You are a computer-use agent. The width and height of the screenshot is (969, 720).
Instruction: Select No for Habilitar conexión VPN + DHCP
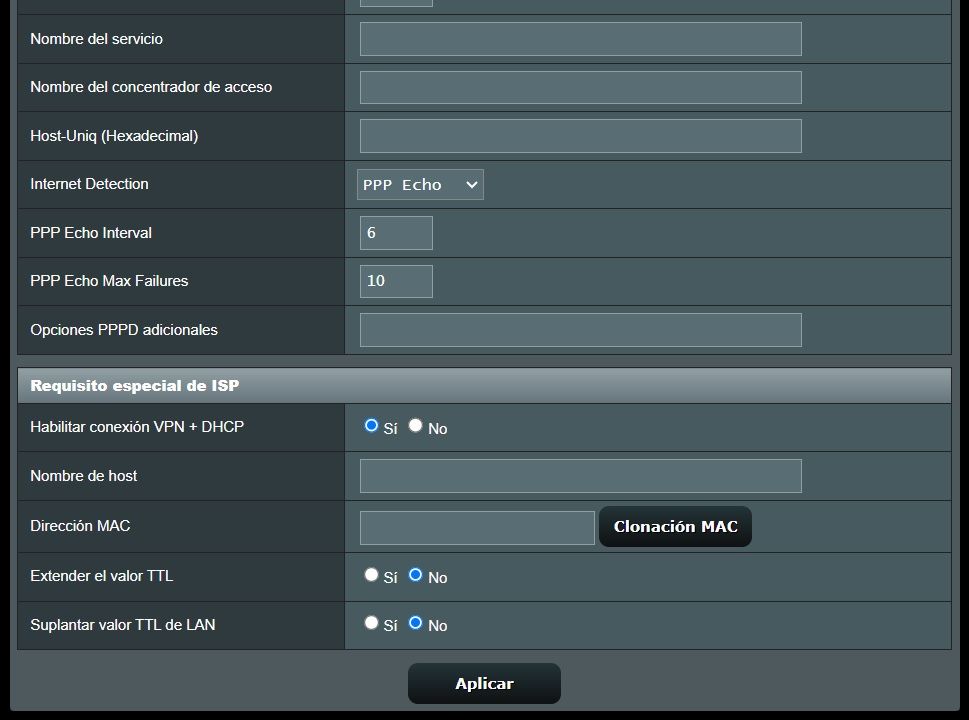tap(415, 426)
